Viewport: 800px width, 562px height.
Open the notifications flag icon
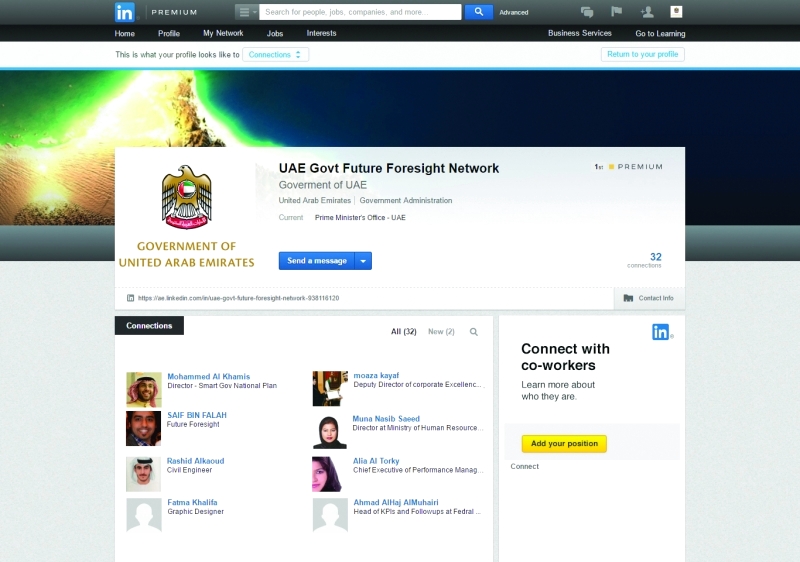tap(616, 11)
